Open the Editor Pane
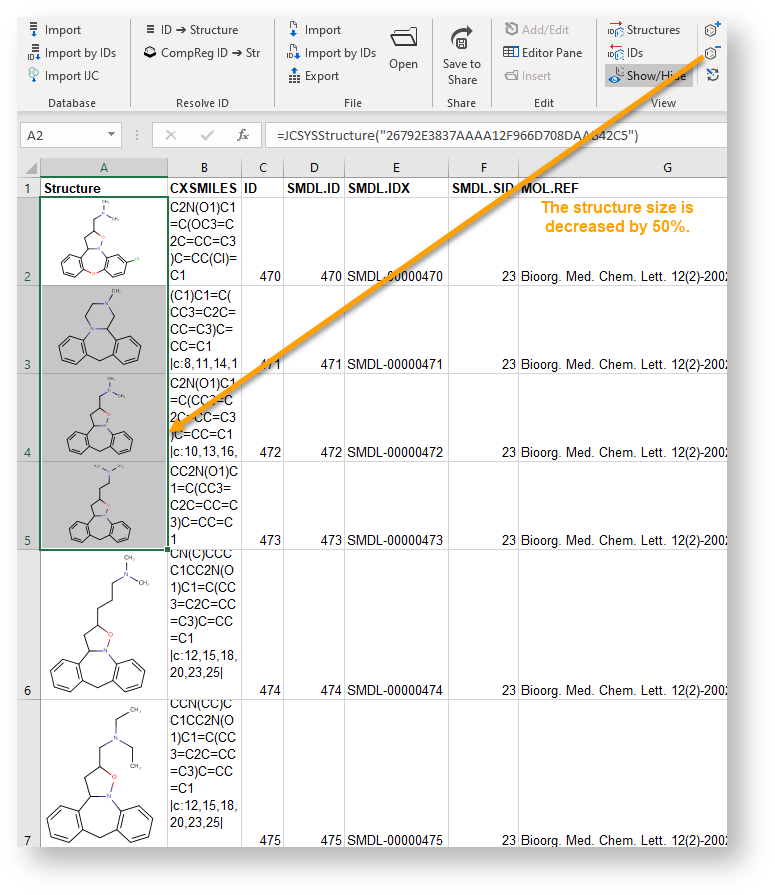This screenshot has height=895, width=775. 543,53
